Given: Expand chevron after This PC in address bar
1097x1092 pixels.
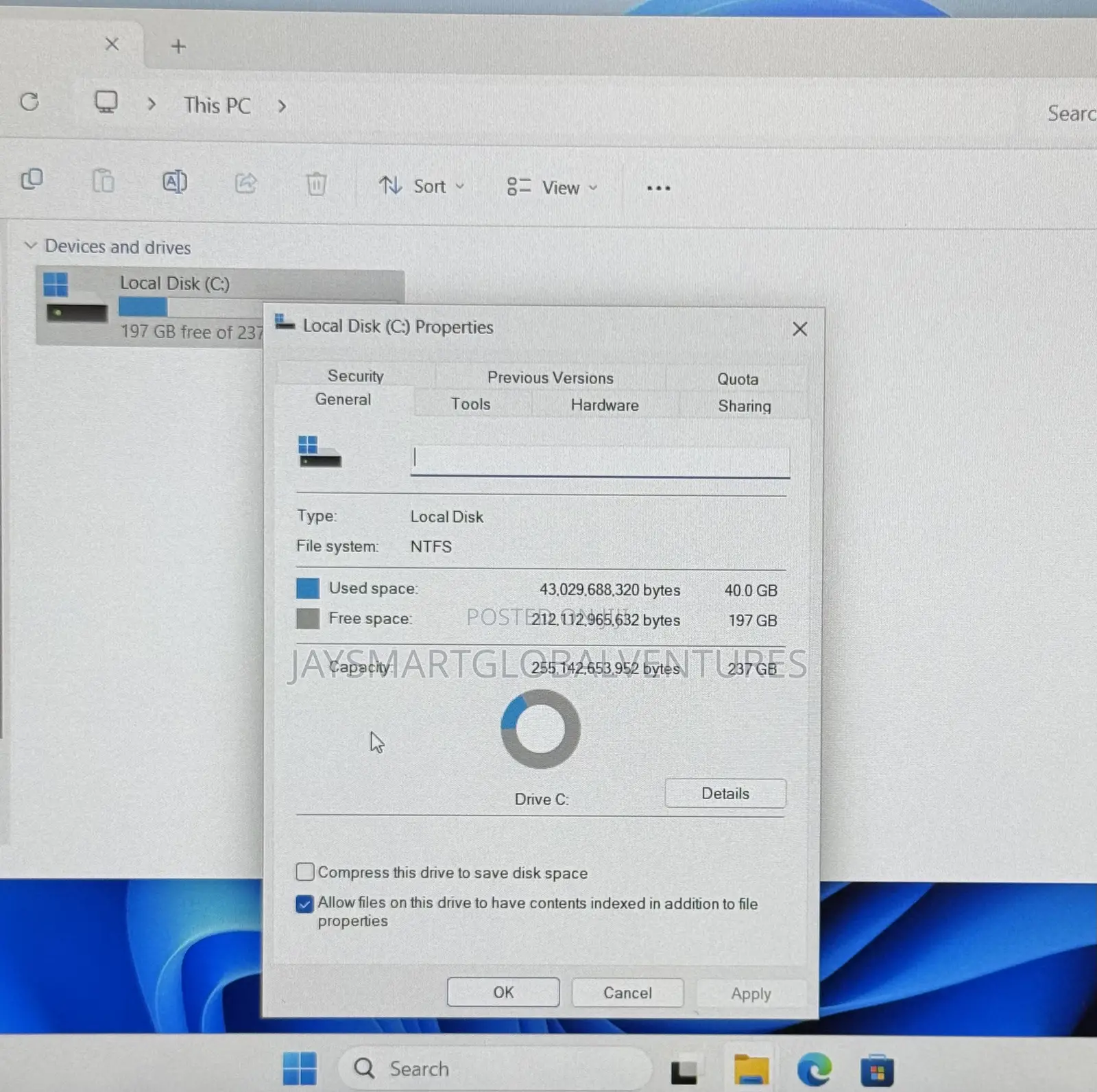Looking at the screenshot, I should point(282,106).
